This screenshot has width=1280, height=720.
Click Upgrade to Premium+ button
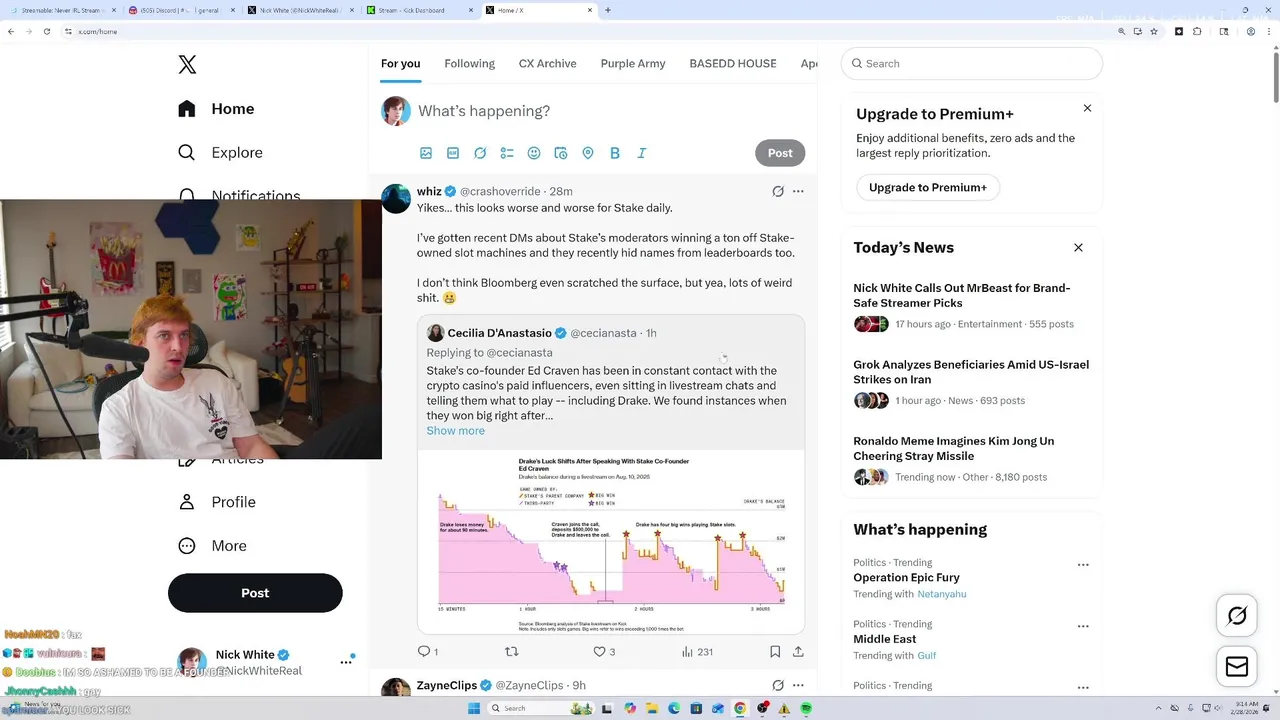(x=928, y=187)
